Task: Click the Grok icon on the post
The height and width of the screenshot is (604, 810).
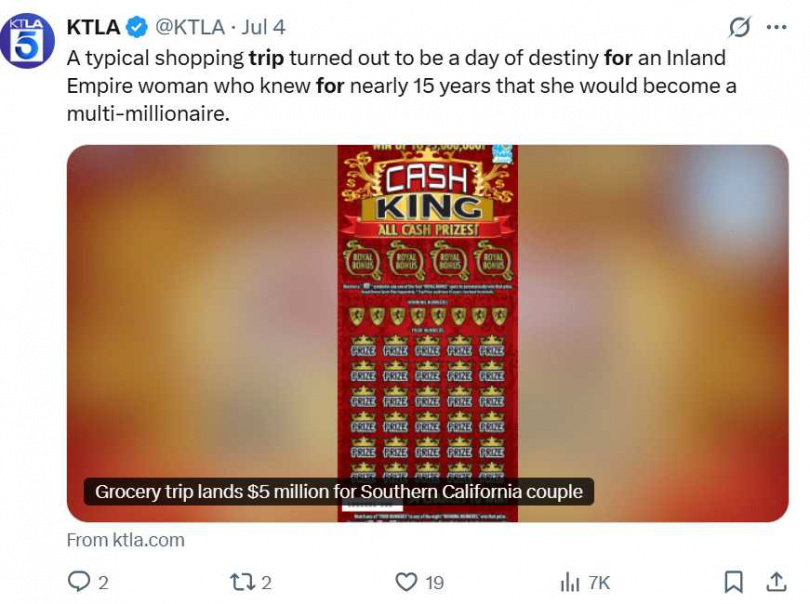Action: (x=740, y=27)
